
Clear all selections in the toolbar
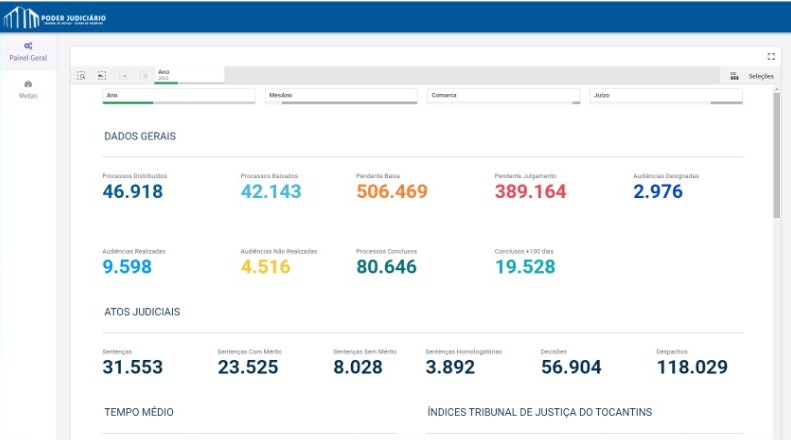pyautogui.click(x=144, y=75)
